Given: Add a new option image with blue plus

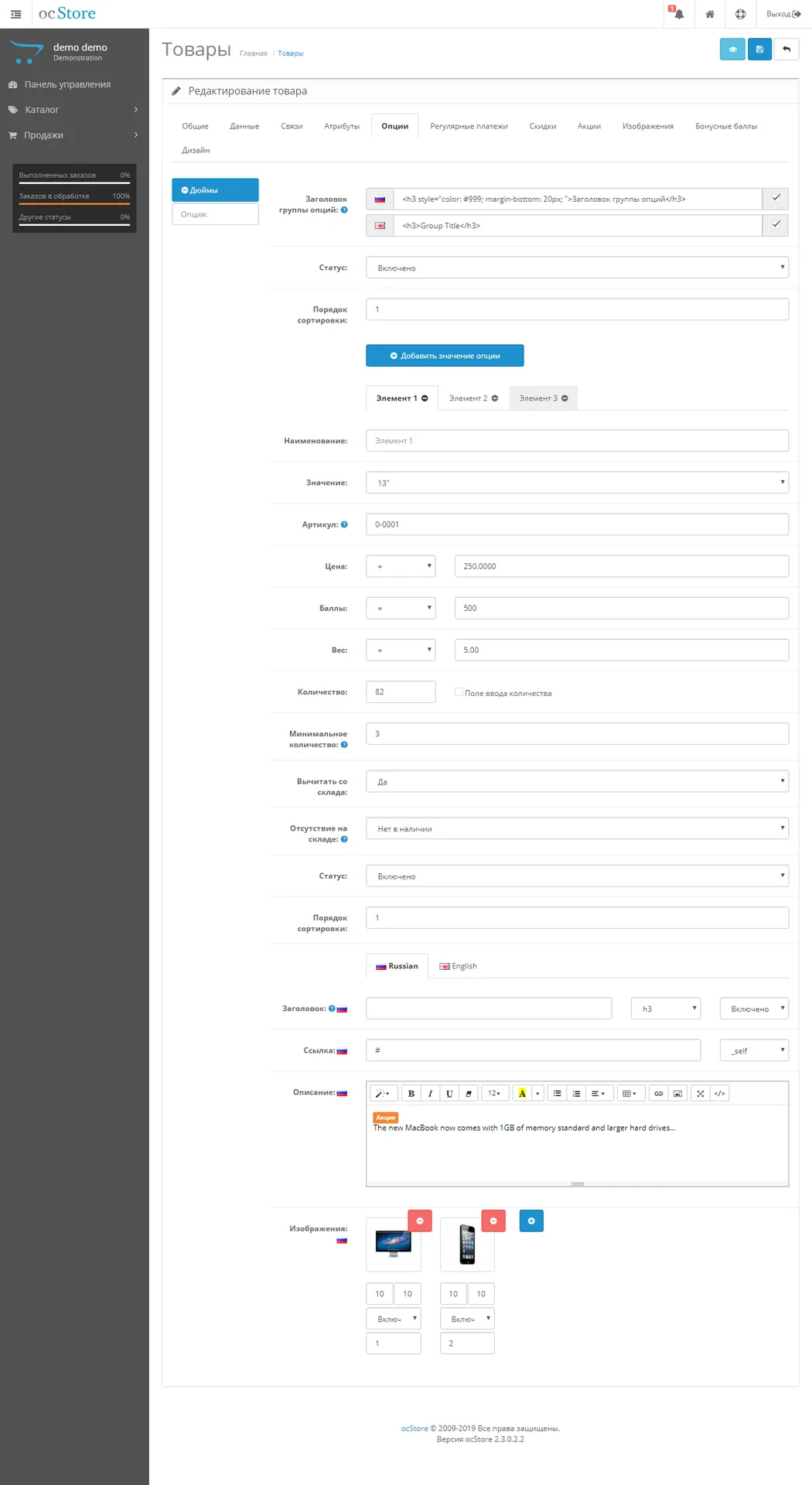Looking at the screenshot, I should tap(531, 1220).
